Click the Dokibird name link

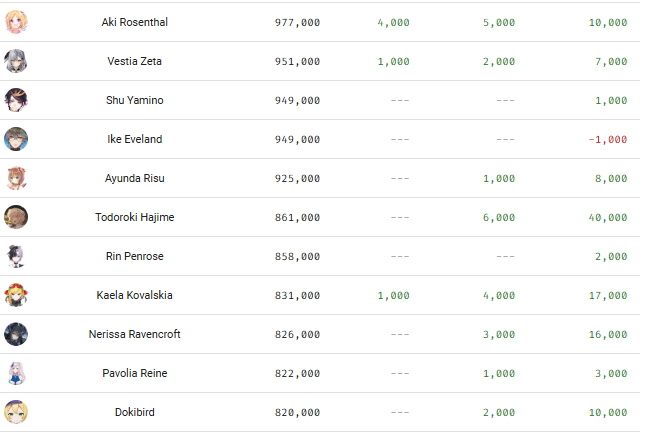click(x=134, y=412)
